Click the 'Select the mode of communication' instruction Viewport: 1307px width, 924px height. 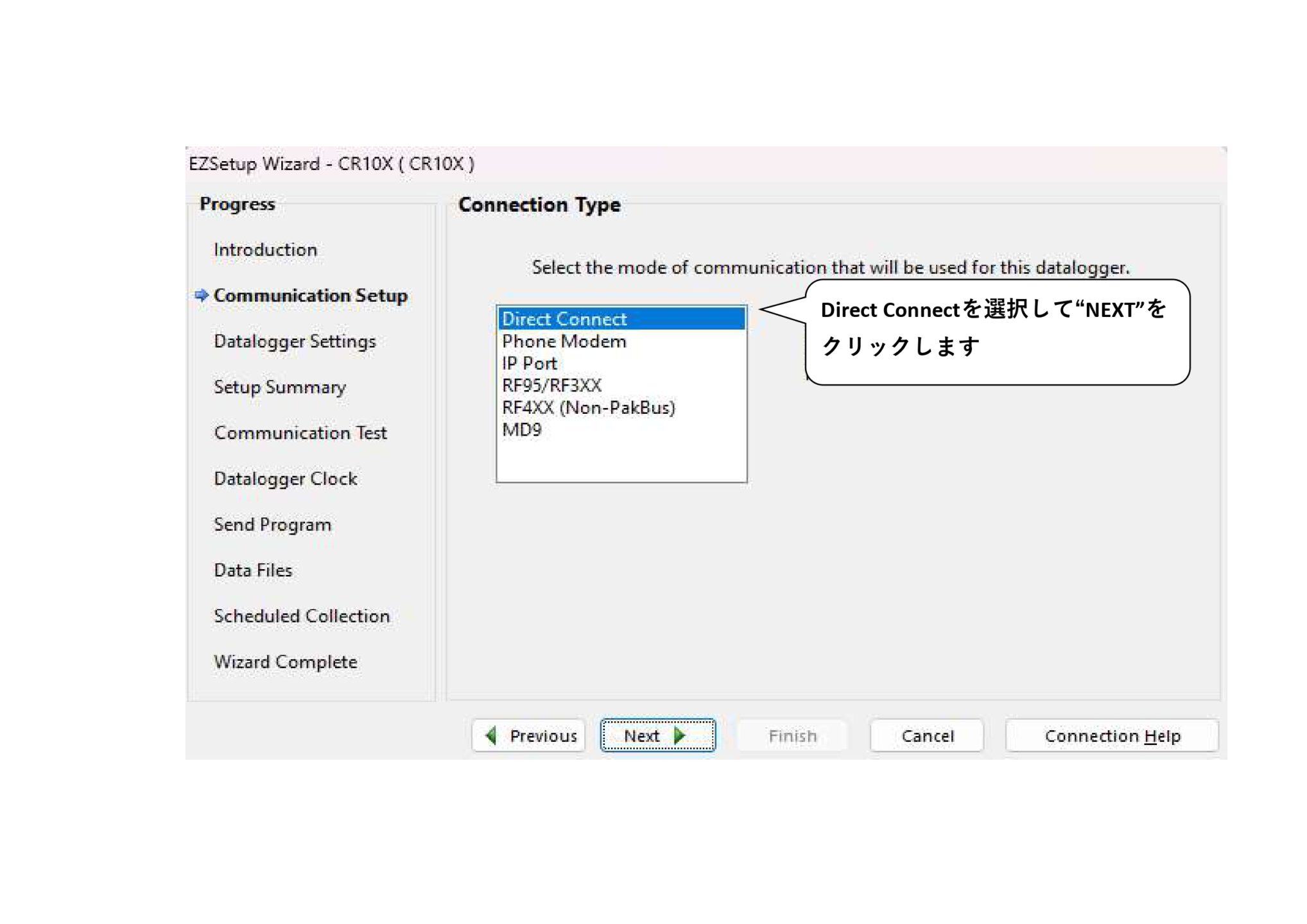(831, 268)
